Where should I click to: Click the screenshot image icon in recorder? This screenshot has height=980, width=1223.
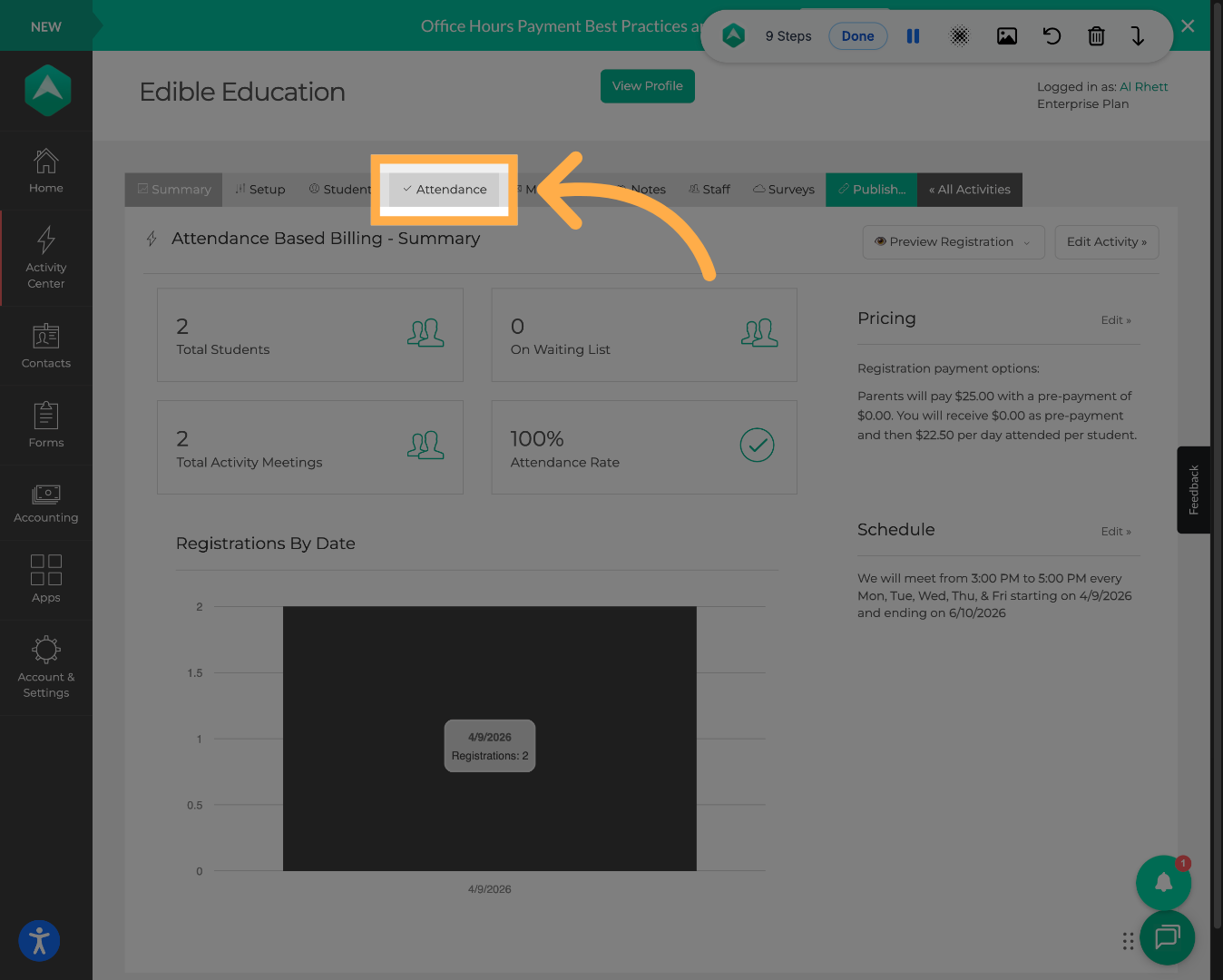click(x=1006, y=36)
